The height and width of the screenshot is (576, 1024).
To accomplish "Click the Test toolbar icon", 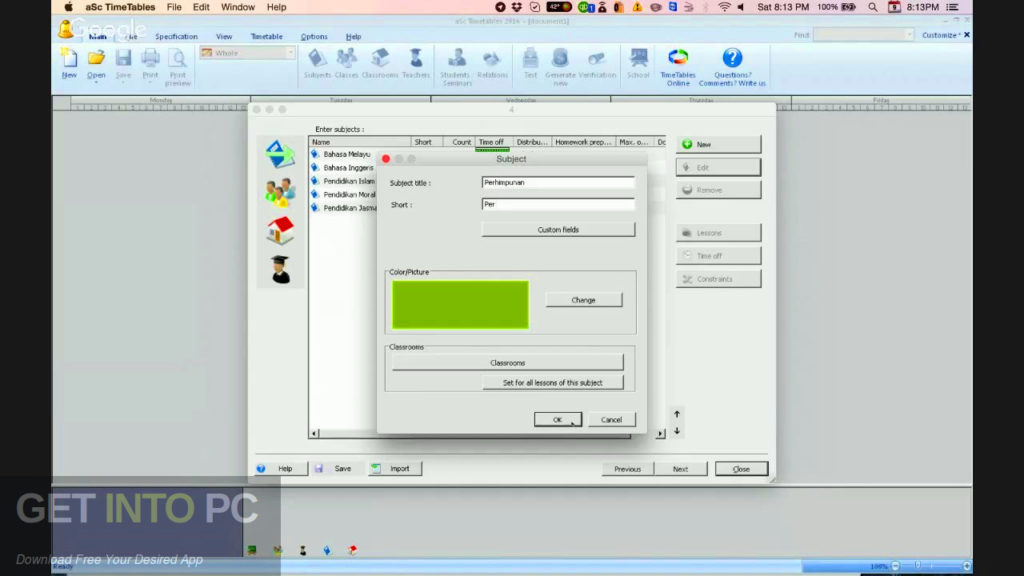I will coord(530,63).
